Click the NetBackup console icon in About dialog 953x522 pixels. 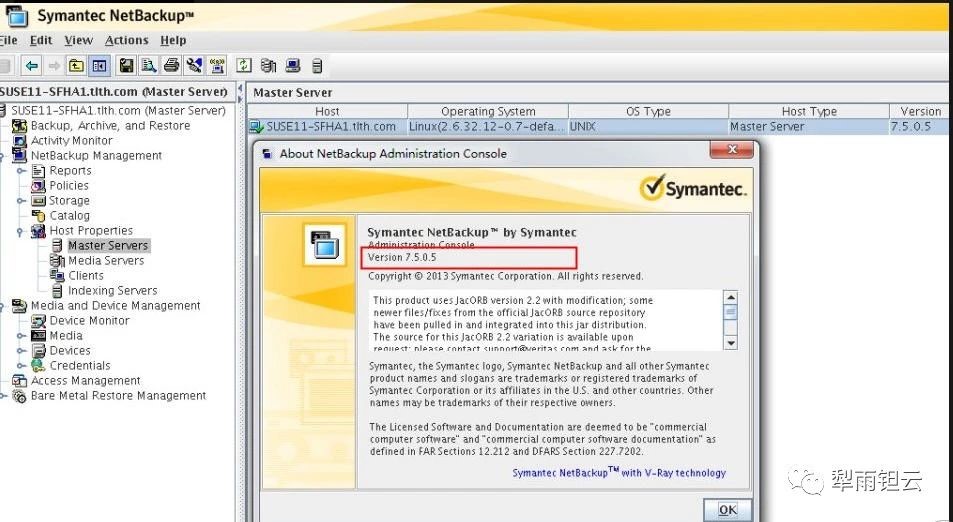(x=325, y=244)
